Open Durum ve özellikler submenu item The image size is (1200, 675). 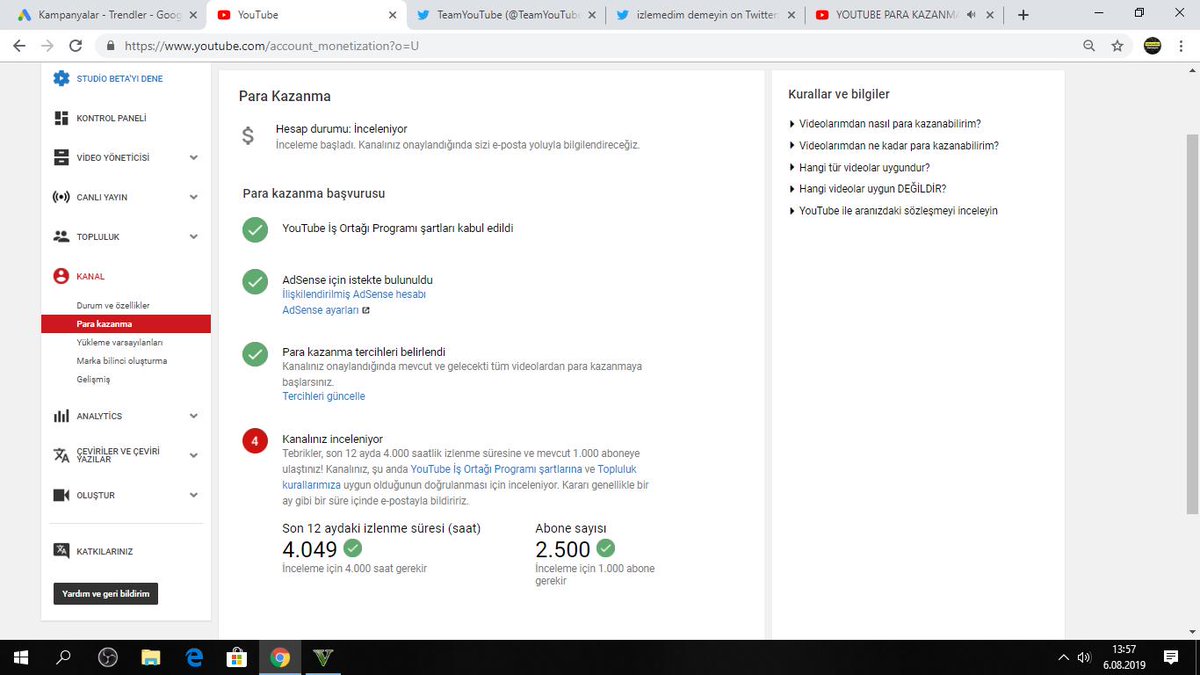pyautogui.click(x=113, y=305)
